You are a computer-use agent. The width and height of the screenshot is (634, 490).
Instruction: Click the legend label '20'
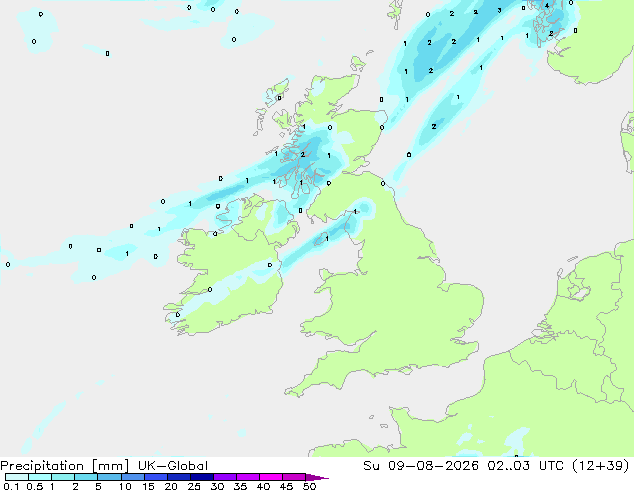click(x=171, y=486)
